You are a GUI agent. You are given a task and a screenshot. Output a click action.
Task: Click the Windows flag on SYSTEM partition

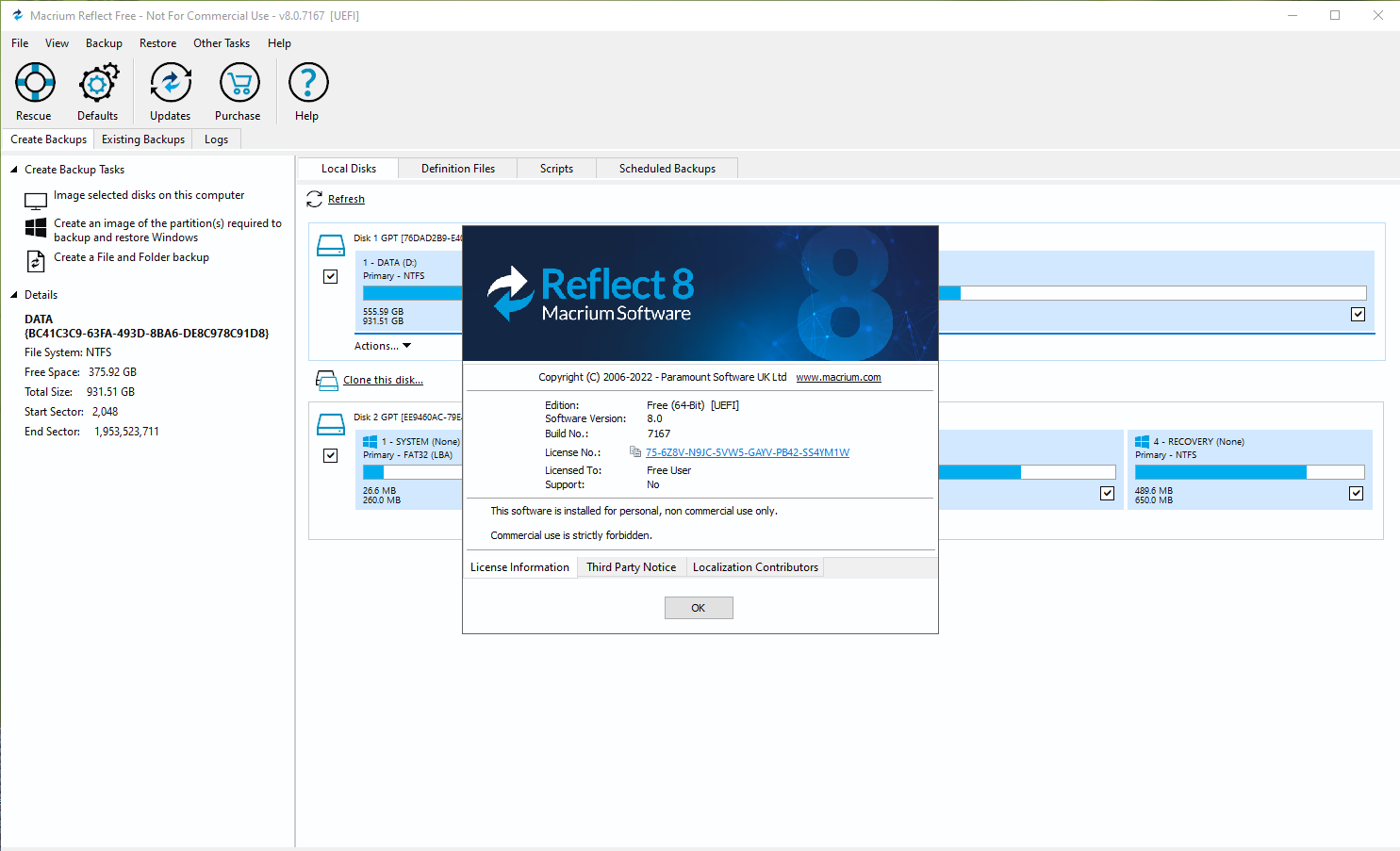pyautogui.click(x=370, y=441)
